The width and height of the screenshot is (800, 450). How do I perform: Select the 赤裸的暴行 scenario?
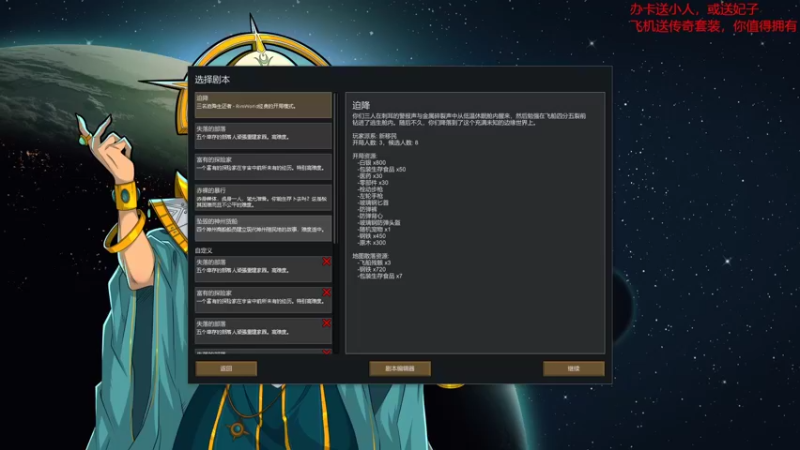coord(263,198)
